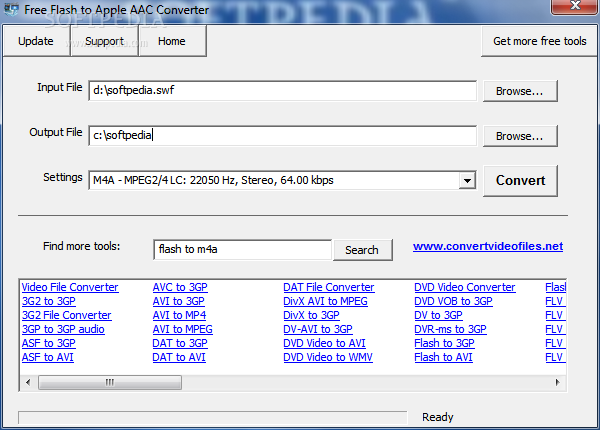Open DAT File Converter link
600x430 pixels.
pos(329,287)
